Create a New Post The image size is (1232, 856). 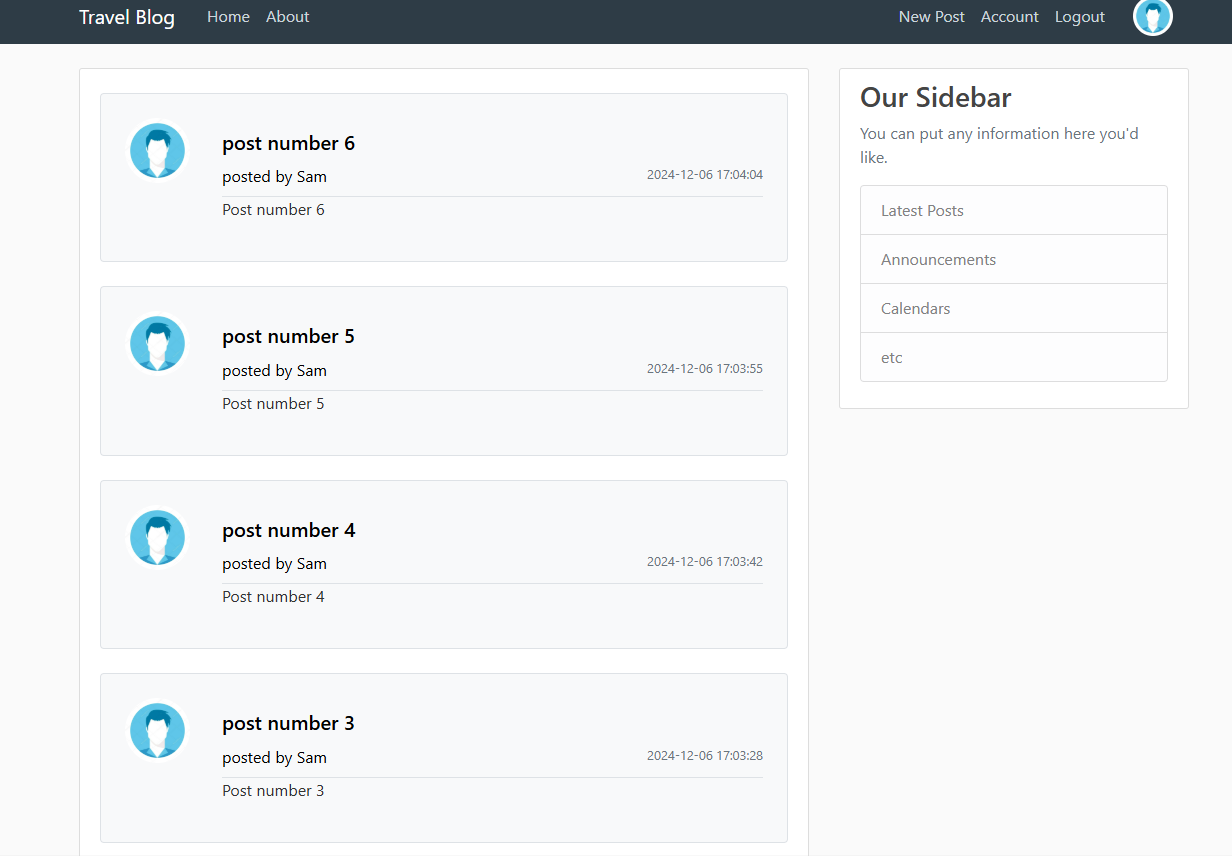tap(932, 17)
